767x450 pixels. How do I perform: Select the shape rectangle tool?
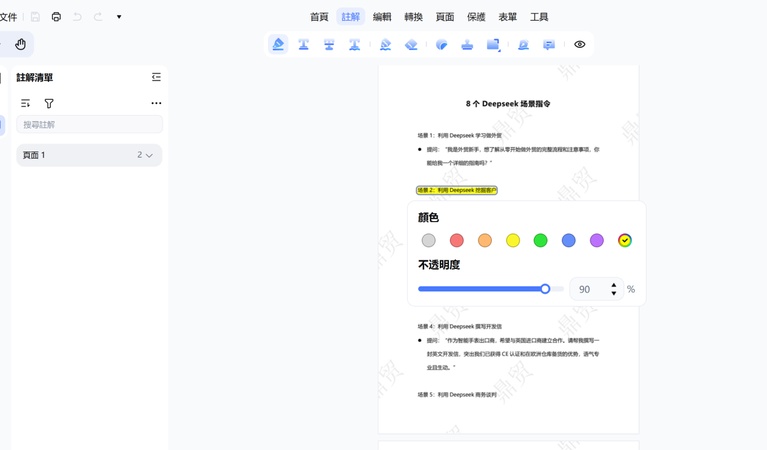tap(493, 45)
